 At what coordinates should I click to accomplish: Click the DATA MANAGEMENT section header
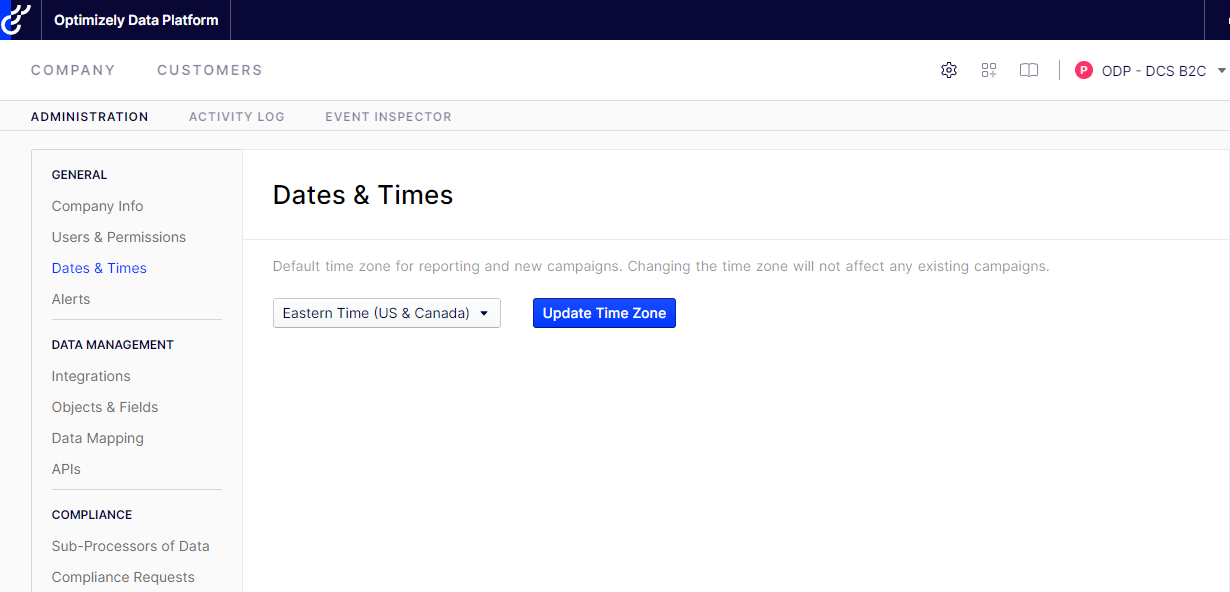pyautogui.click(x=113, y=345)
